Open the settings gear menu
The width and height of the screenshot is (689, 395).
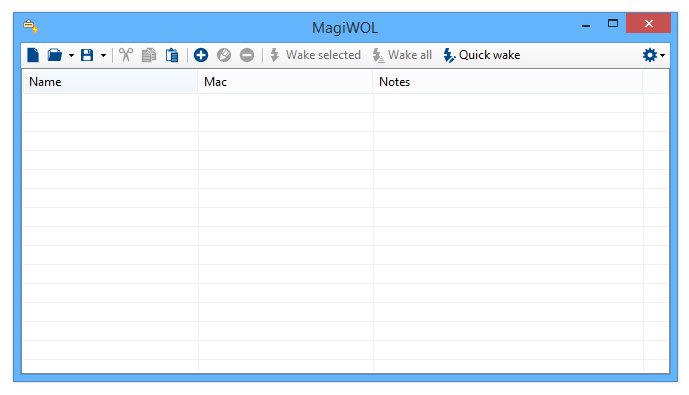tap(653, 55)
